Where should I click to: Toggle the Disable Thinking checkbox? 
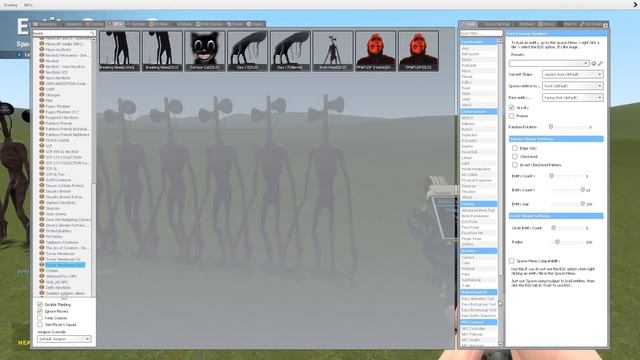point(40,304)
